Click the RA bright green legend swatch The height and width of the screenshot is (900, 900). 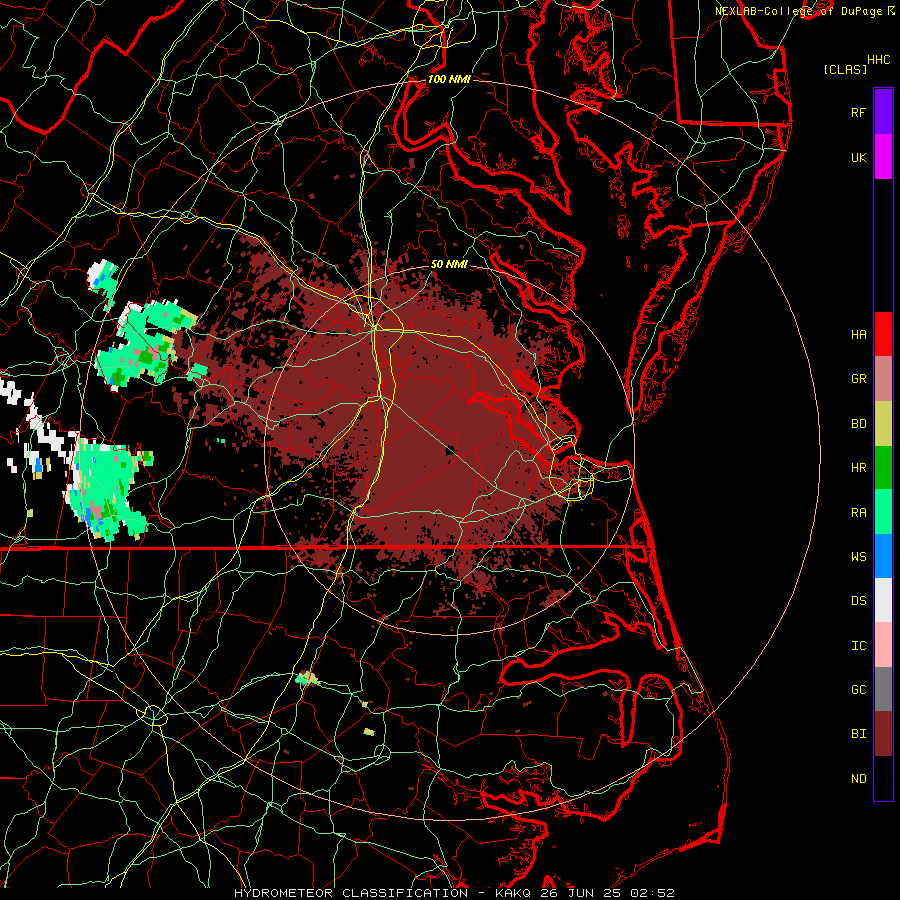883,512
